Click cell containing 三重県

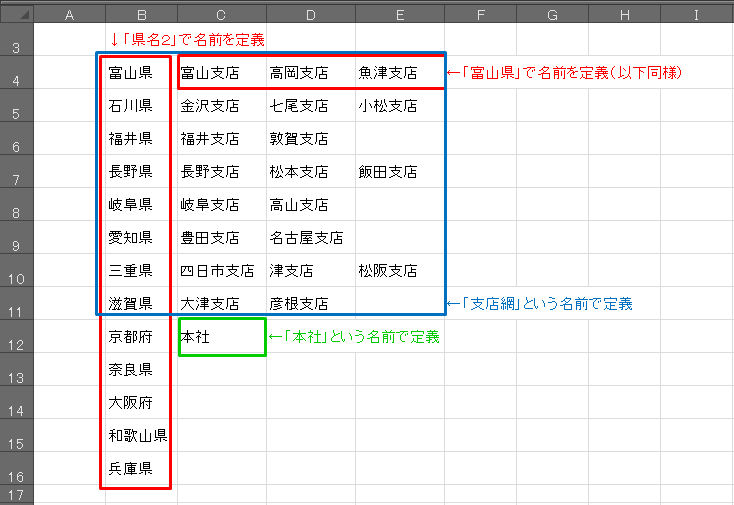(141, 271)
